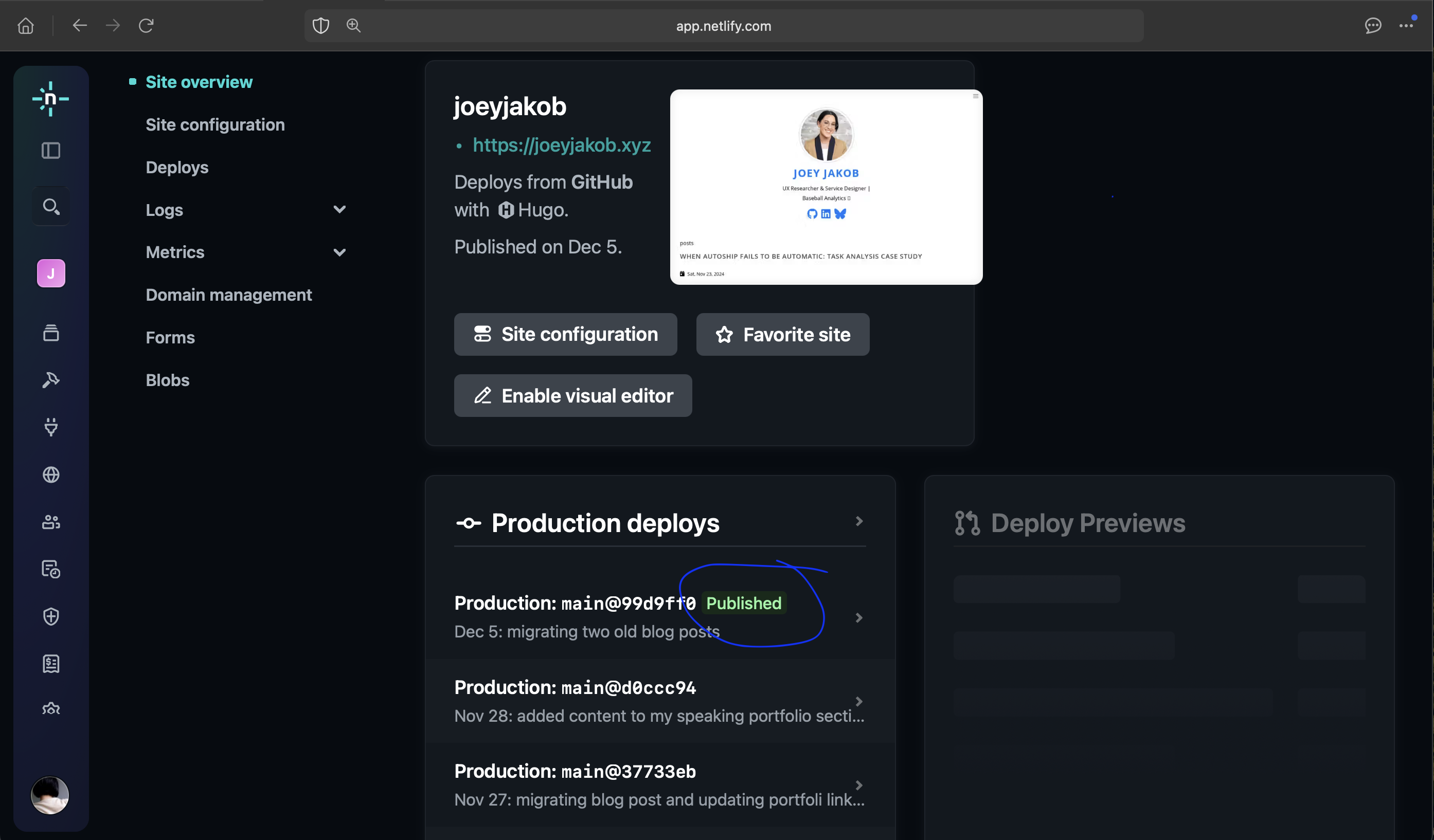The image size is (1434, 840).
Task: Open the https://joeyjakob.xyz link
Action: tap(561, 145)
